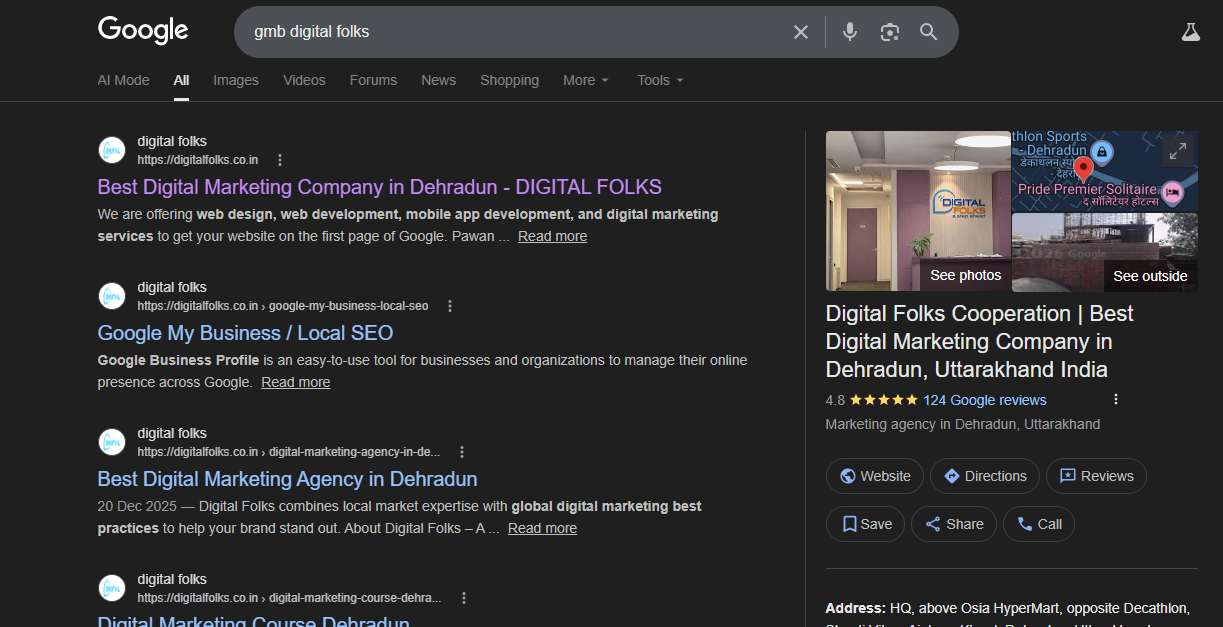Expand the map with fullscreen icon
The image size is (1223, 627).
(x=1177, y=151)
